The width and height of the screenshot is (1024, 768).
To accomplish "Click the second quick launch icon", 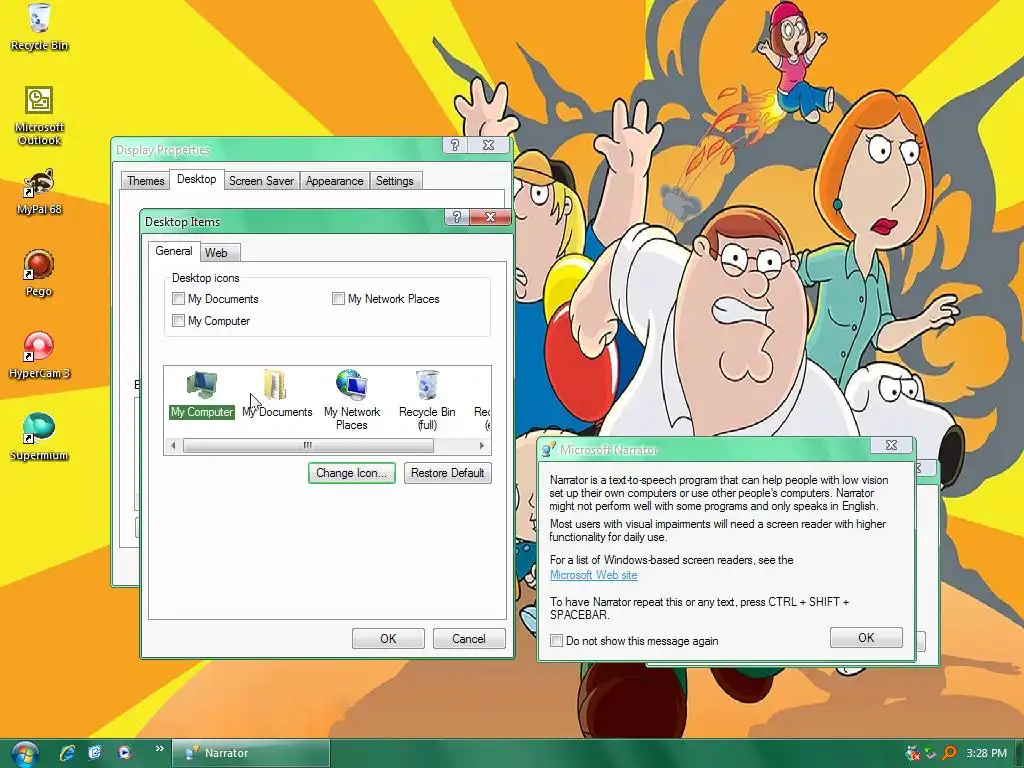I will click(95, 753).
